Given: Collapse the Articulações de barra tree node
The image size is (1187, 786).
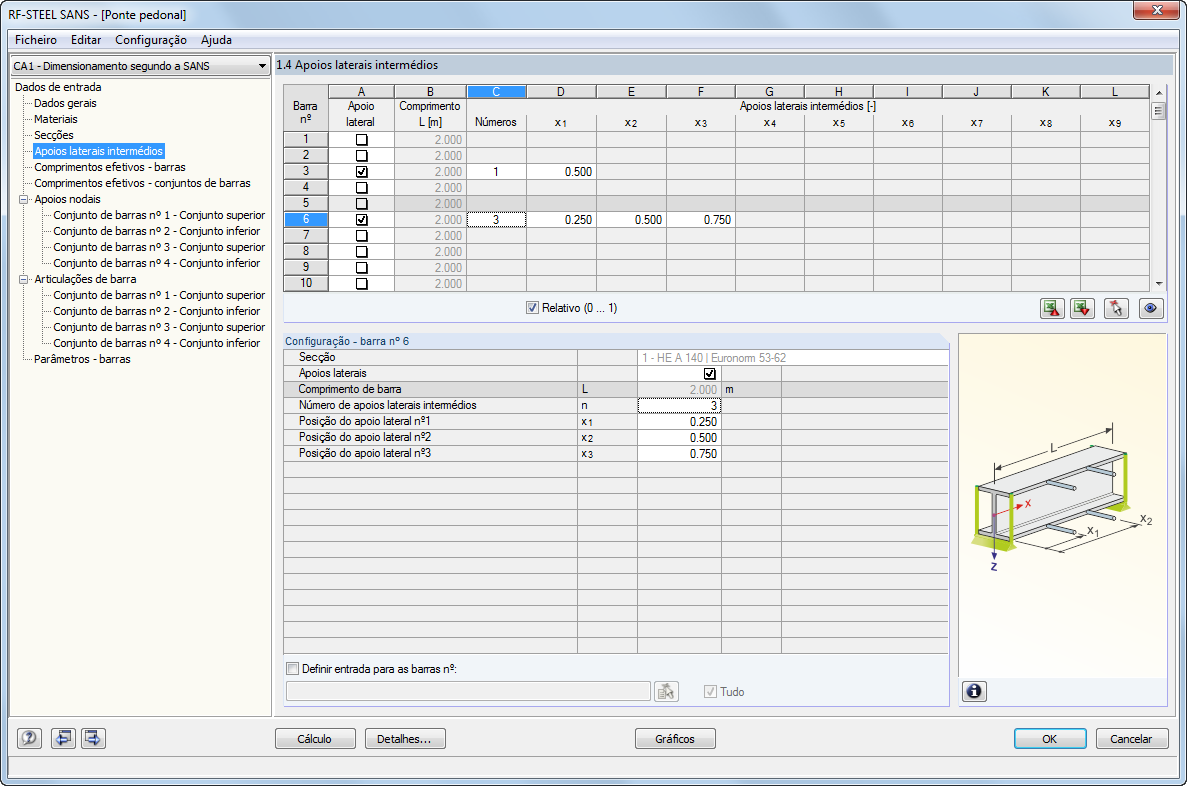Looking at the screenshot, I should [x=23, y=279].
